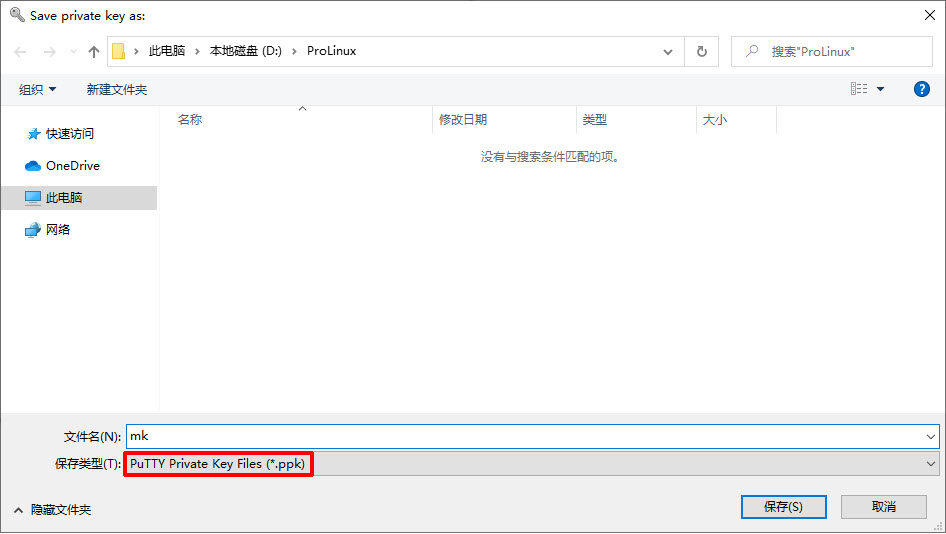946x534 pixels.
Task: Click the Back navigation arrow
Action: point(21,51)
